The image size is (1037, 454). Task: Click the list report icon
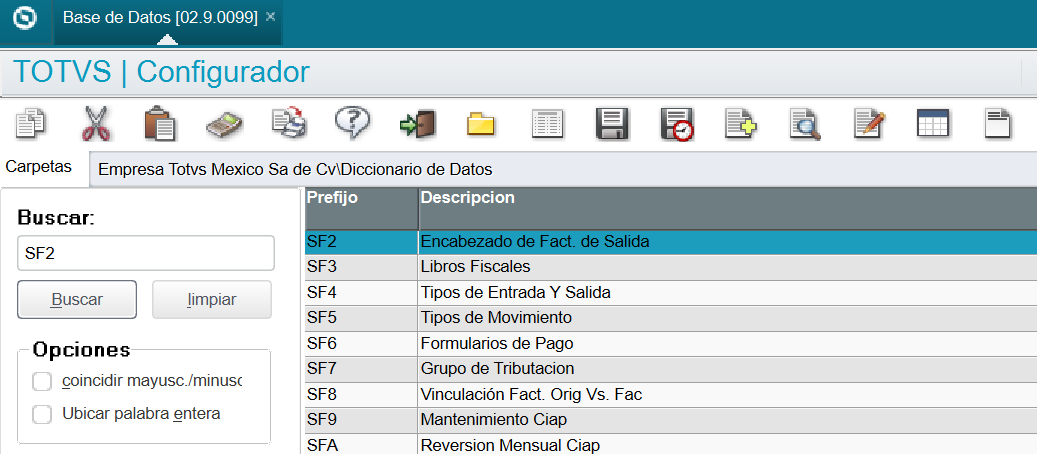pyautogui.click(x=548, y=124)
